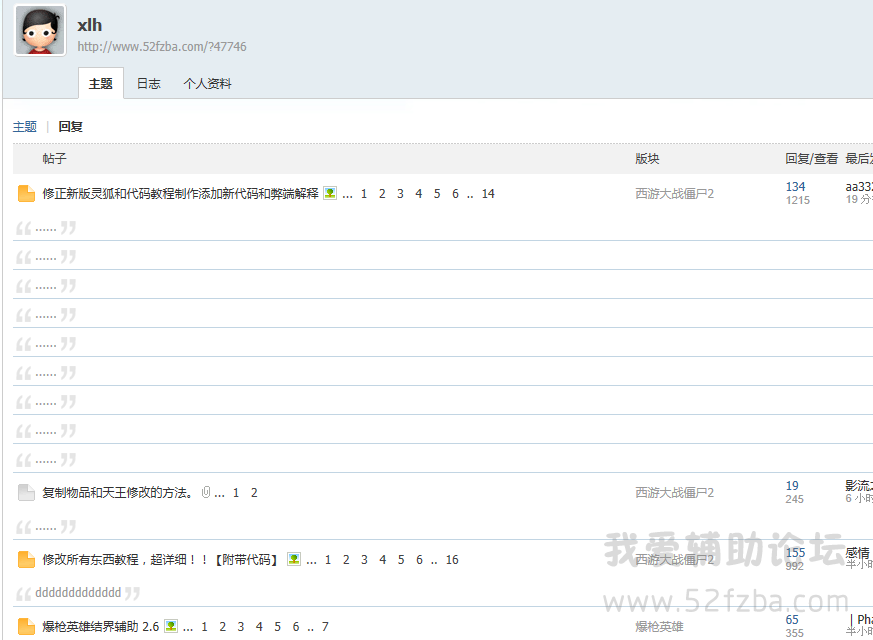Go to page 16 of 修改所有东西教程 thread

point(452,560)
